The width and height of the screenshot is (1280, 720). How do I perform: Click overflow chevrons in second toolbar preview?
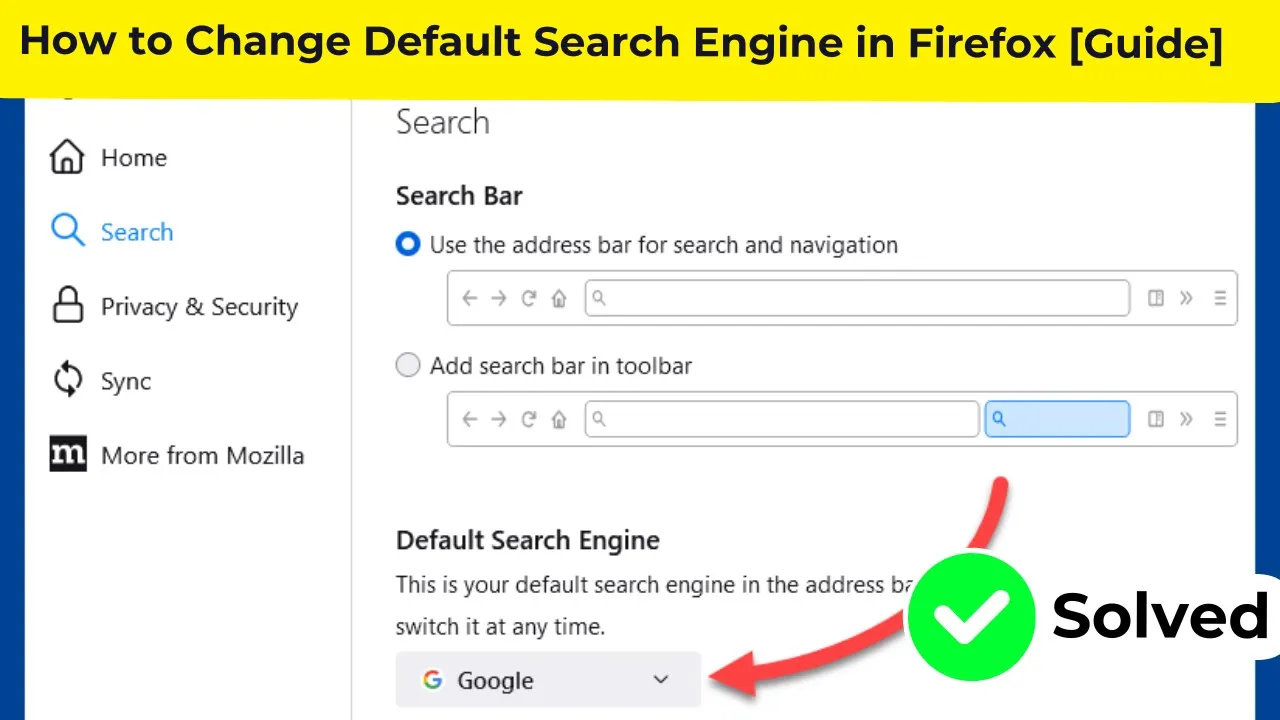pos(1186,419)
